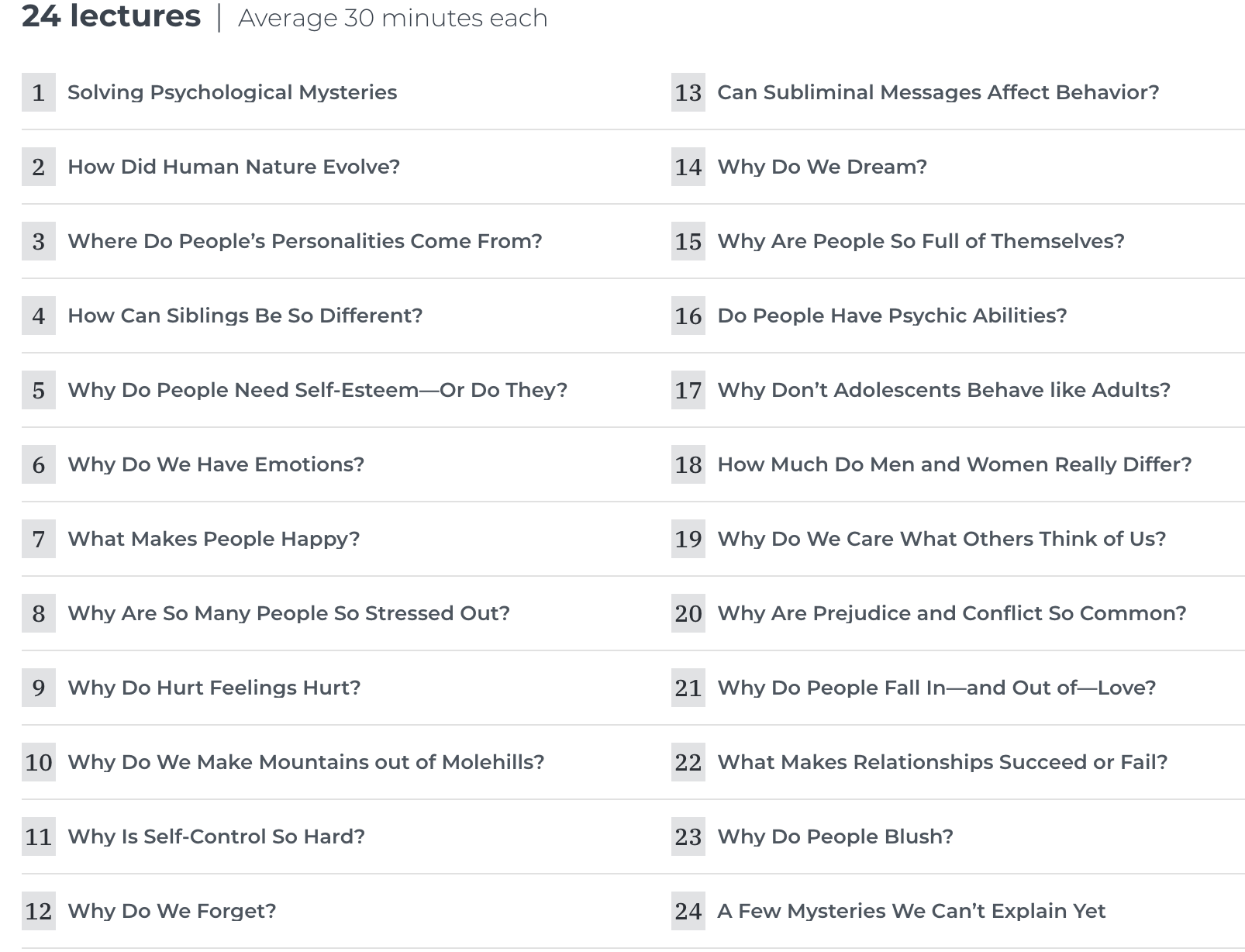Open Why Do Hurt Feelings Hurt?
Viewport: 1245px width, 952px height.
click(x=214, y=688)
